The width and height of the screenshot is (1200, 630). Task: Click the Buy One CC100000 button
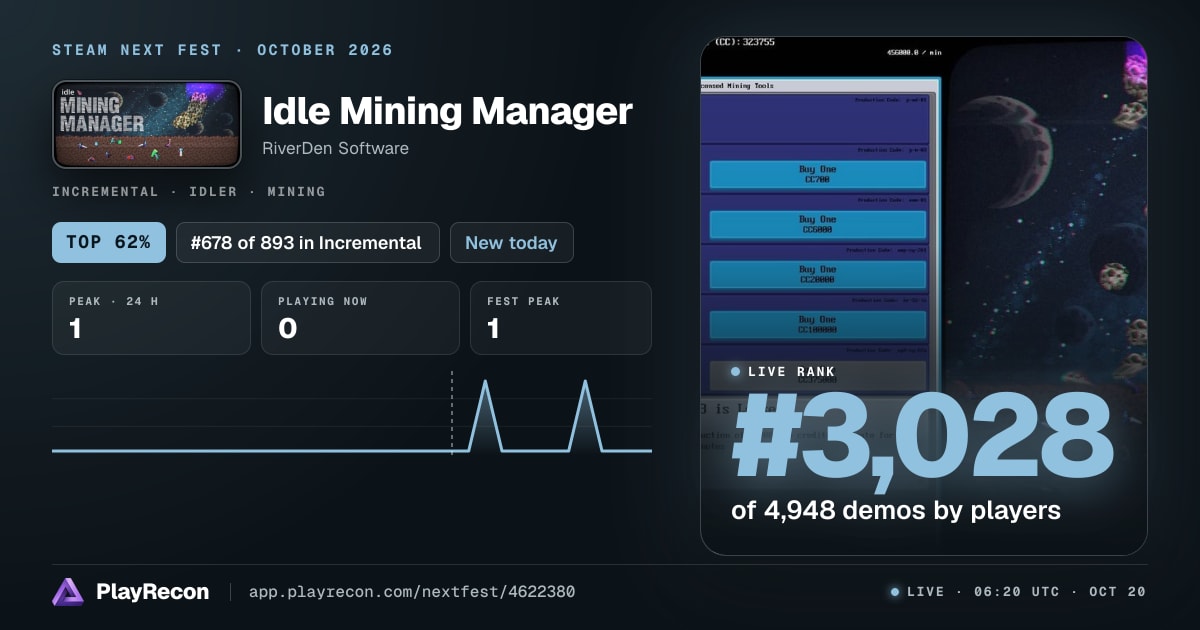coord(817,325)
